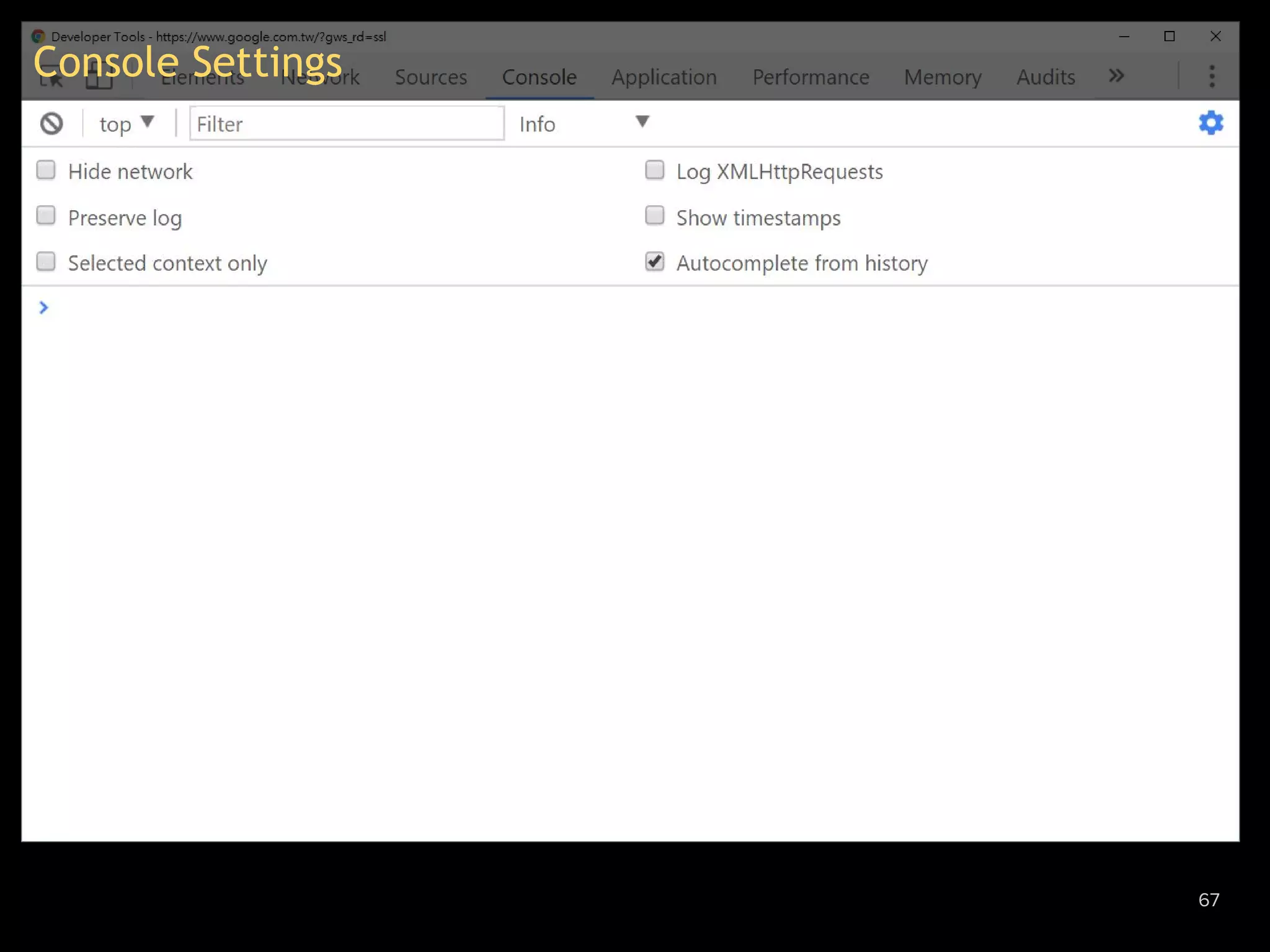This screenshot has height=952, width=1270.
Task: Open the Application tab
Action: (664, 77)
